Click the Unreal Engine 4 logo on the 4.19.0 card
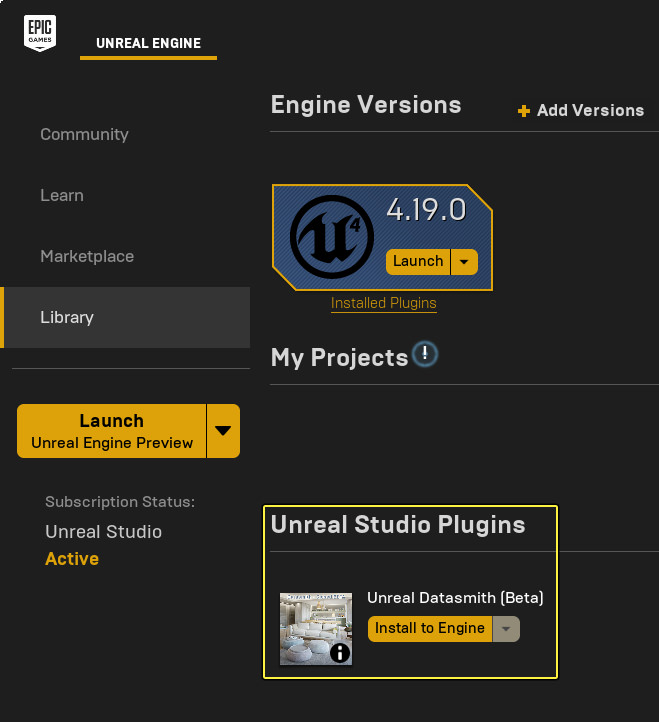The width and height of the screenshot is (659, 722). pos(332,237)
